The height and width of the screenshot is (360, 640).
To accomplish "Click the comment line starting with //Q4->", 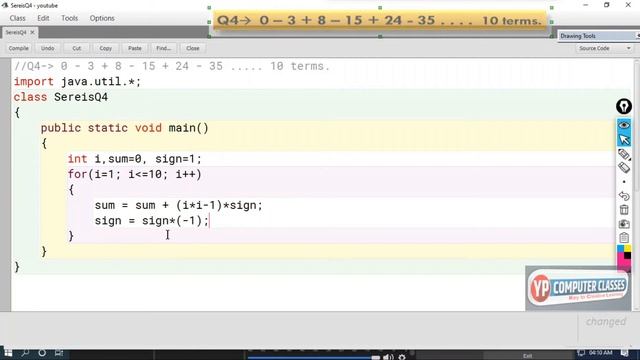I will coord(172,66).
